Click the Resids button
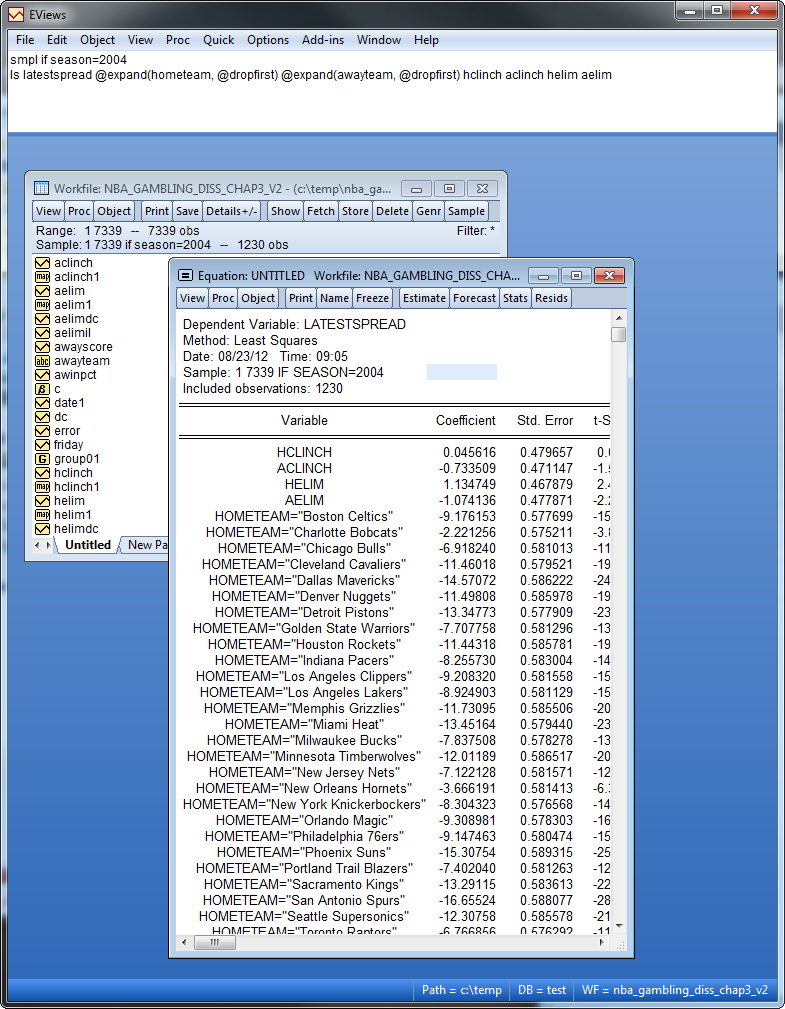 (x=551, y=298)
